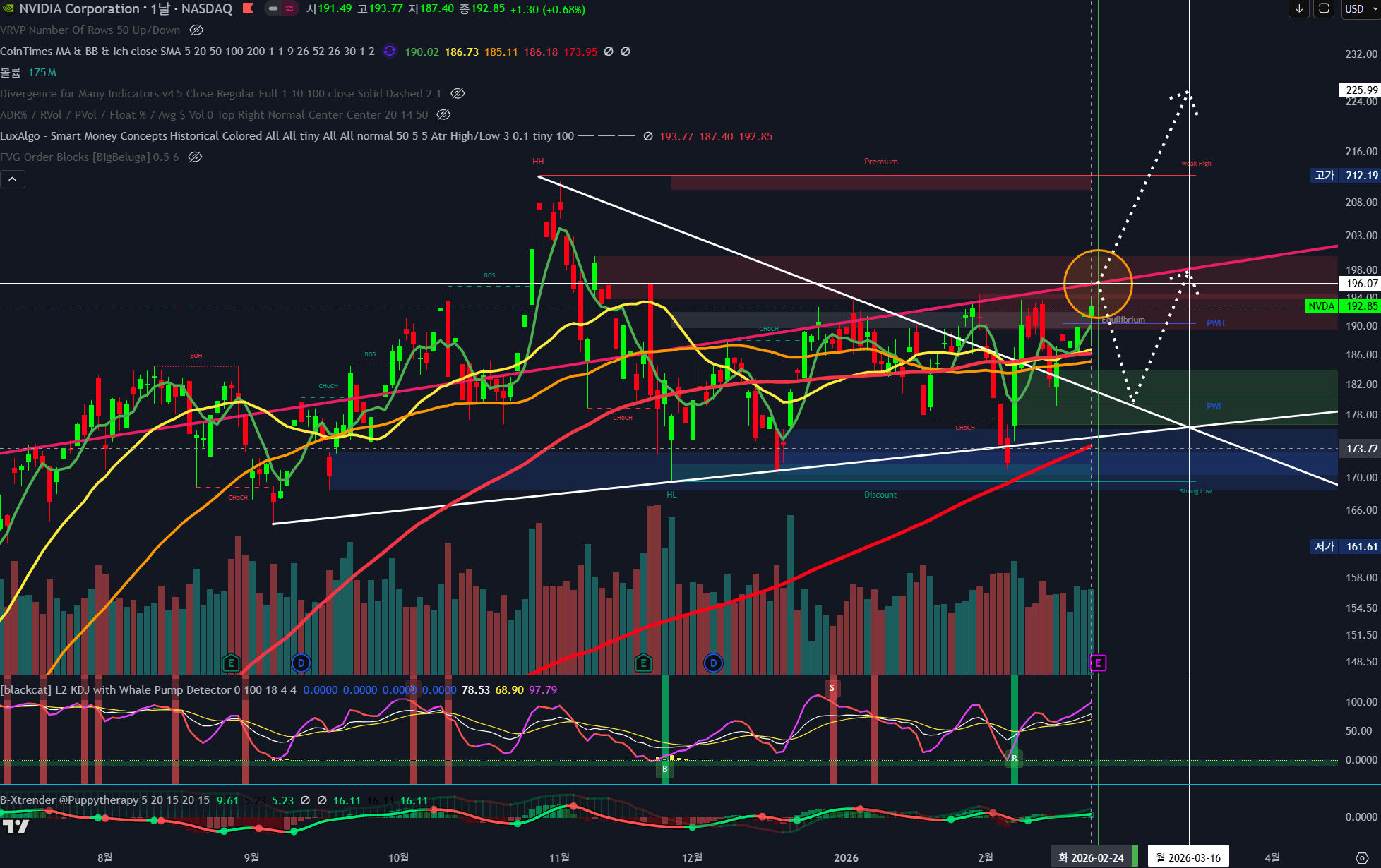Show the ADR% / RVol indicator
Viewport: 1381px width, 868px height.
[x=443, y=115]
